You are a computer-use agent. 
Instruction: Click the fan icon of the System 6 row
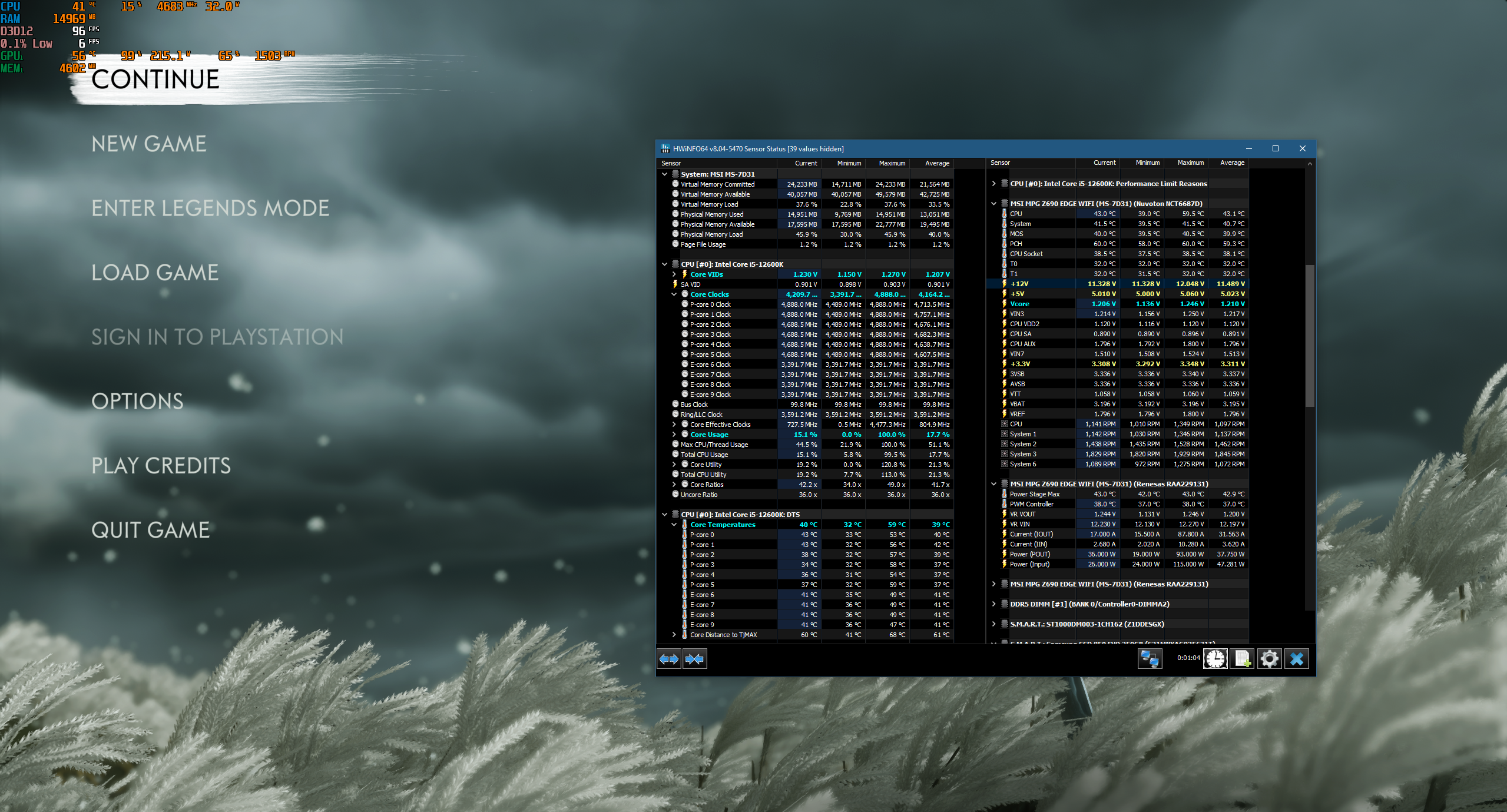[x=1005, y=464]
